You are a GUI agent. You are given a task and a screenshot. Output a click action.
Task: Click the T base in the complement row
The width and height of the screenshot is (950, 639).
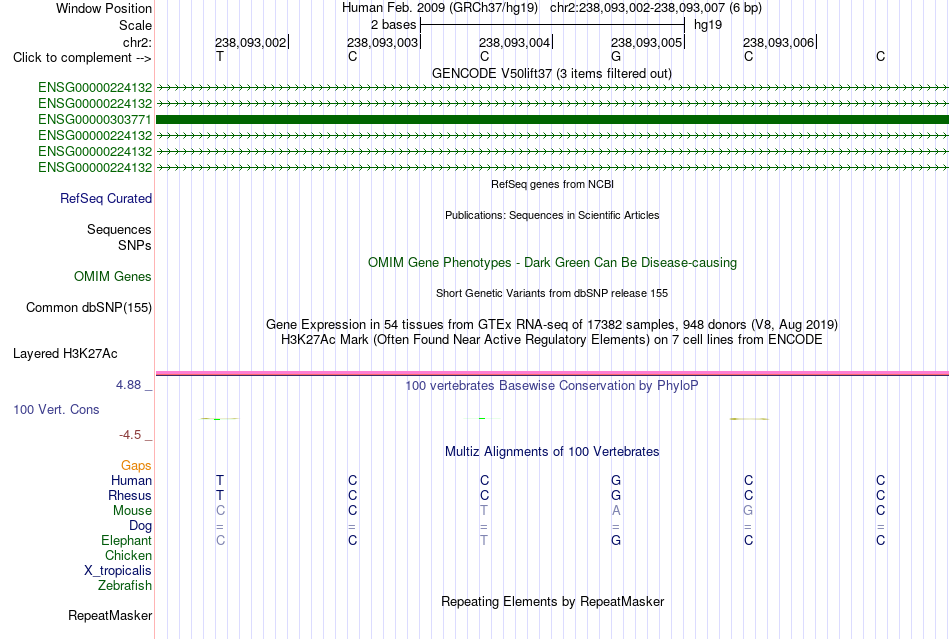220,57
